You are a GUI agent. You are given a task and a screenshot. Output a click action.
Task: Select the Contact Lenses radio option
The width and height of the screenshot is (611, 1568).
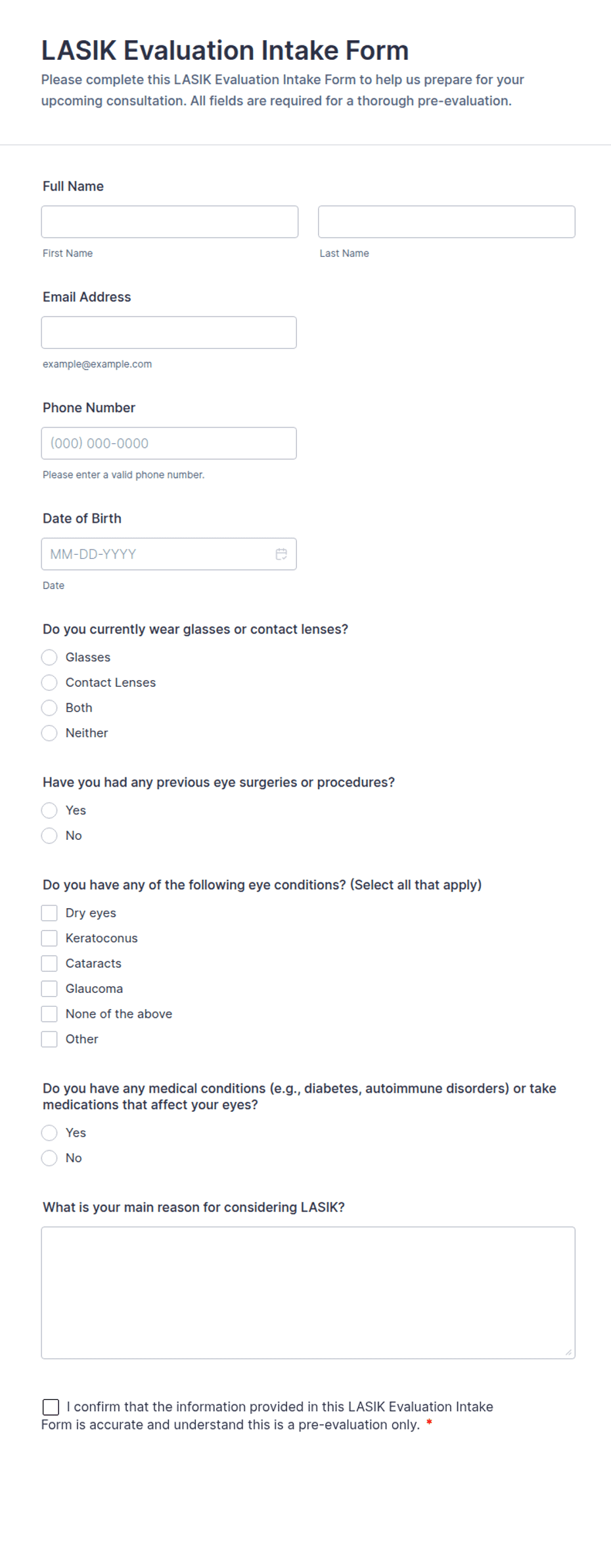point(49,683)
